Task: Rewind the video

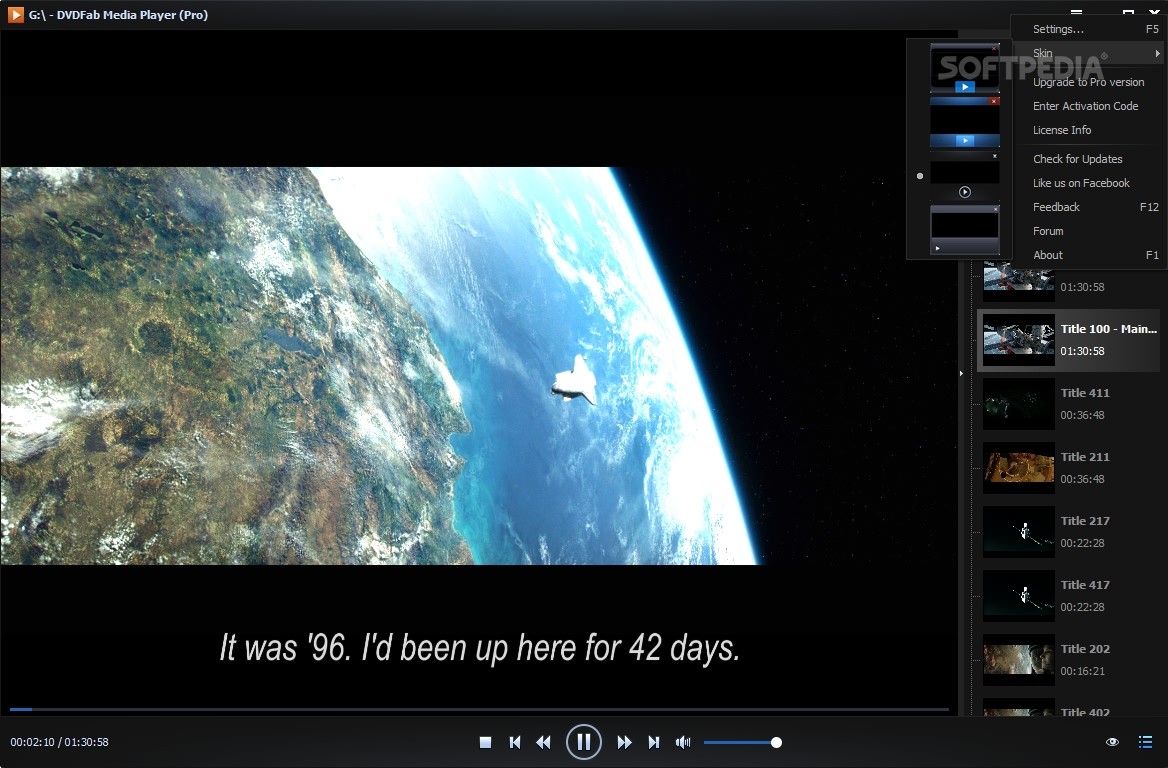Action: point(544,742)
